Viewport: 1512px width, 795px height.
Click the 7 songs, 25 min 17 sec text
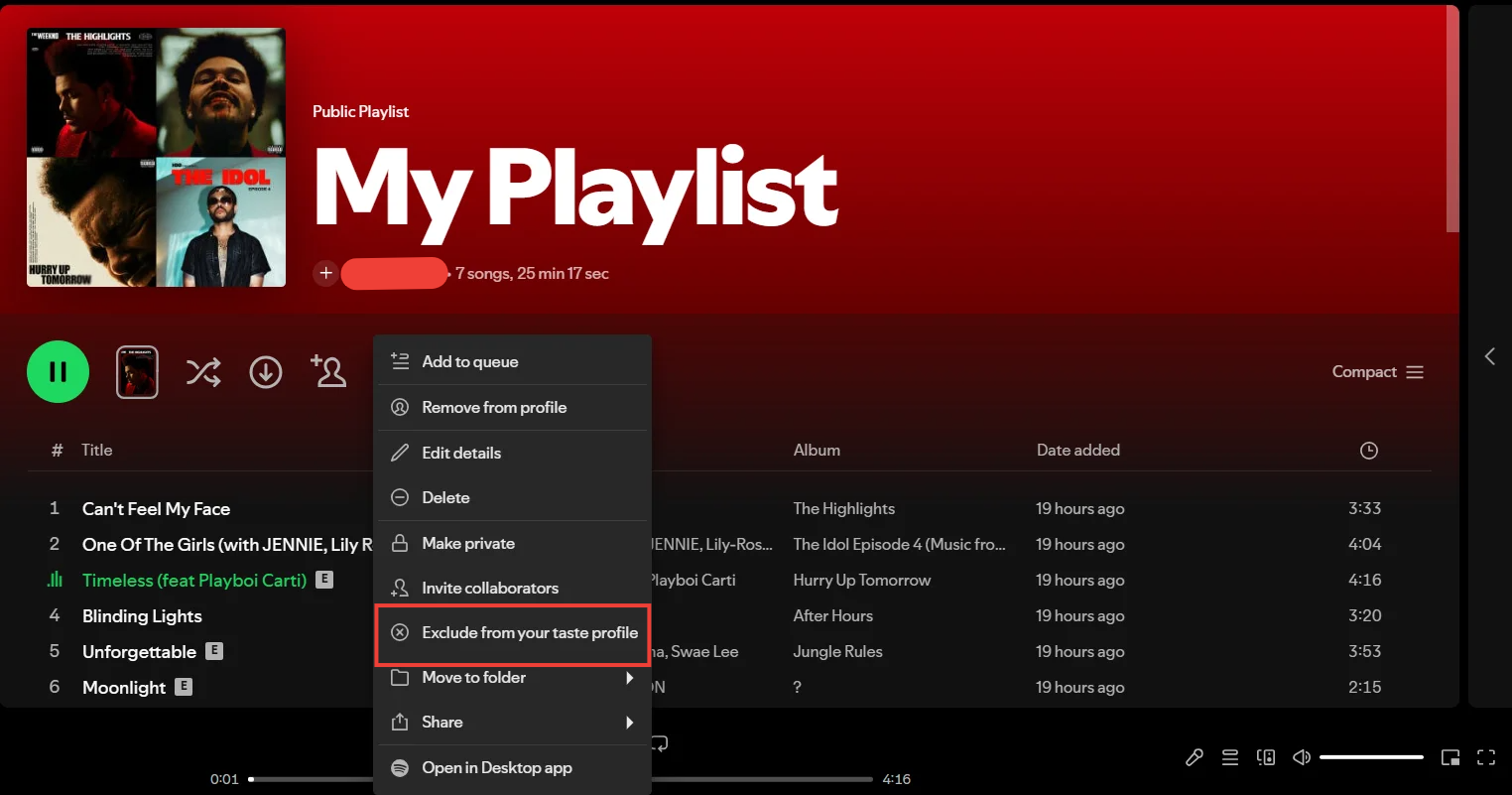point(532,273)
